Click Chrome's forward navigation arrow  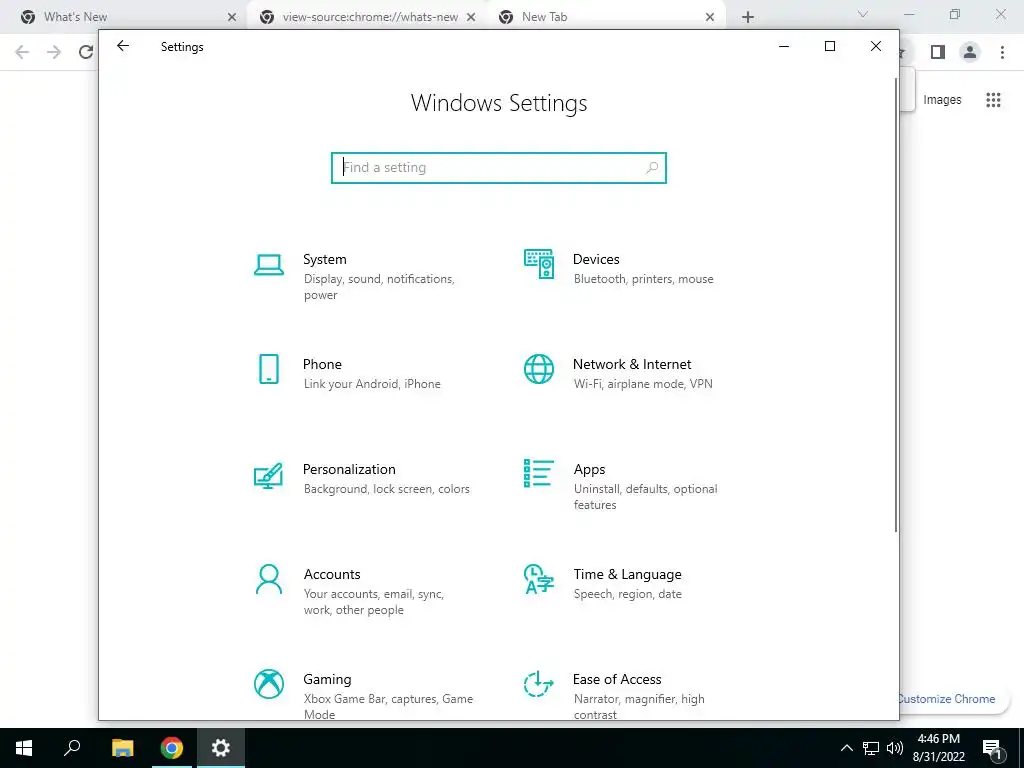click(54, 52)
